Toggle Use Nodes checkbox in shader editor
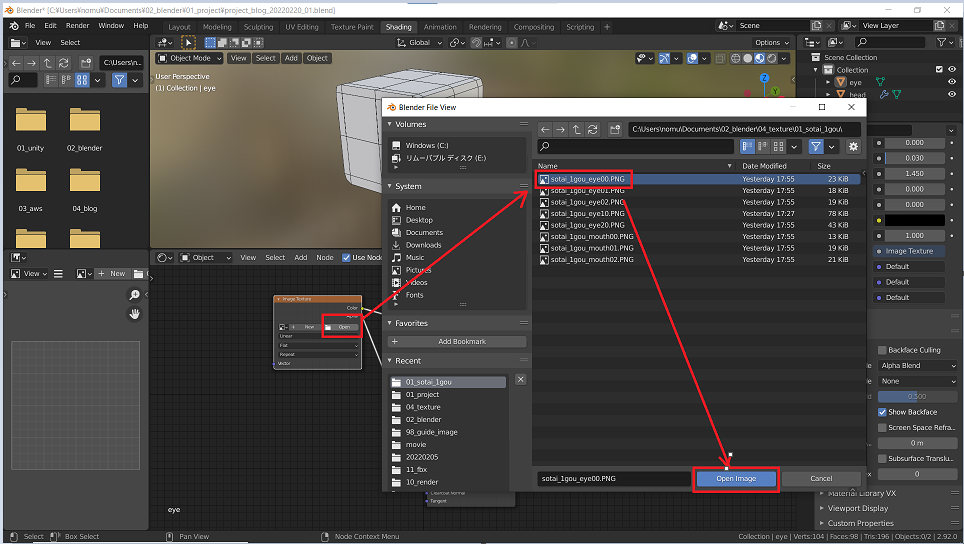This screenshot has width=964, height=544. (x=346, y=258)
